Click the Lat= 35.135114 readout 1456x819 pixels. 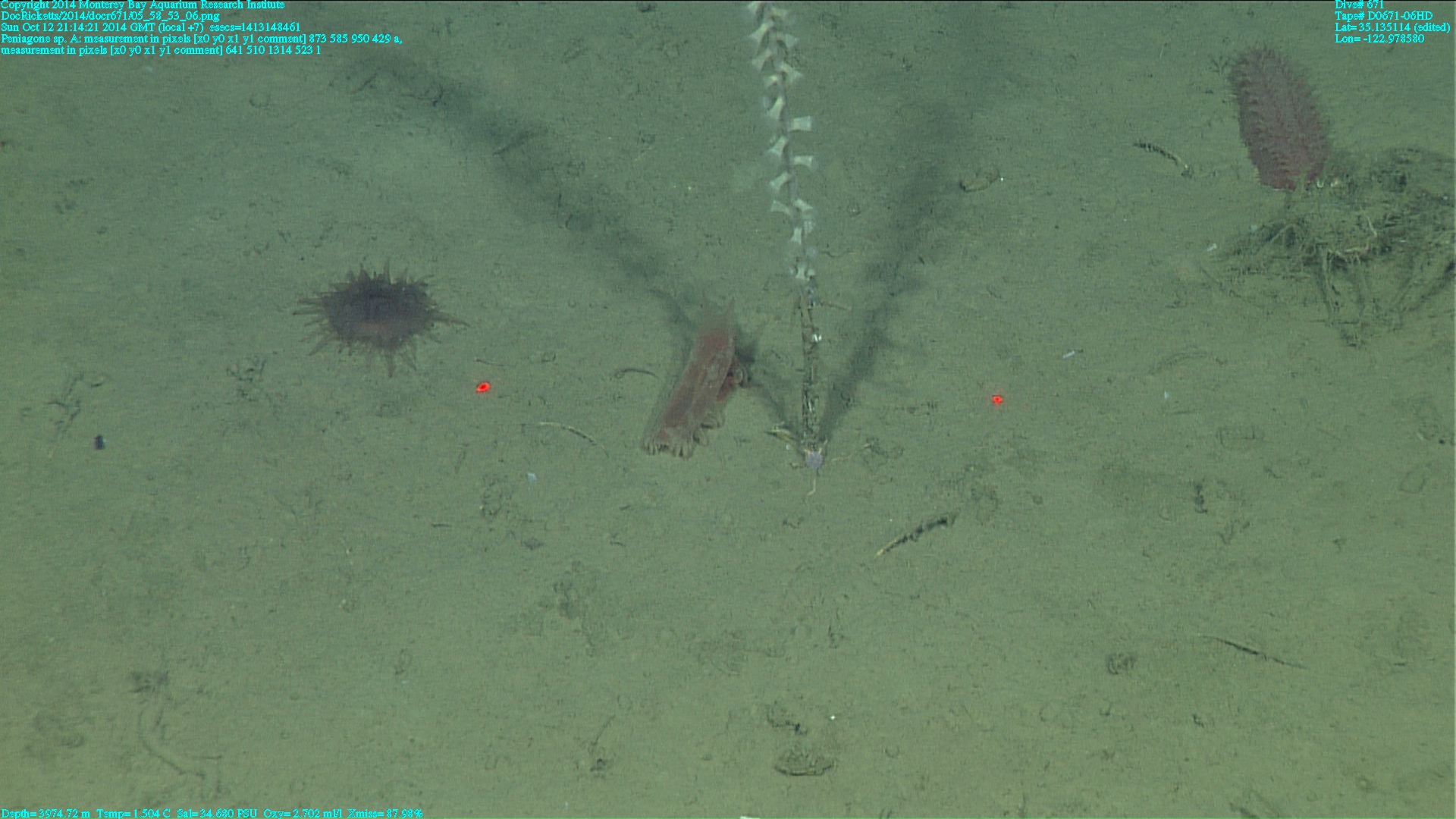[1392, 27]
